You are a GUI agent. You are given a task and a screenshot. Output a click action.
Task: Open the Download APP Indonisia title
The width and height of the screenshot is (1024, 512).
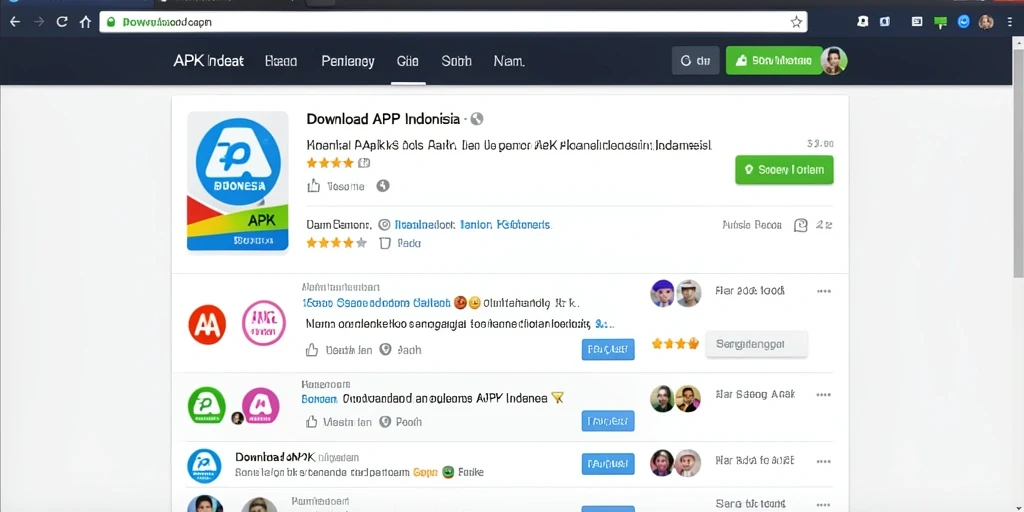(384, 119)
